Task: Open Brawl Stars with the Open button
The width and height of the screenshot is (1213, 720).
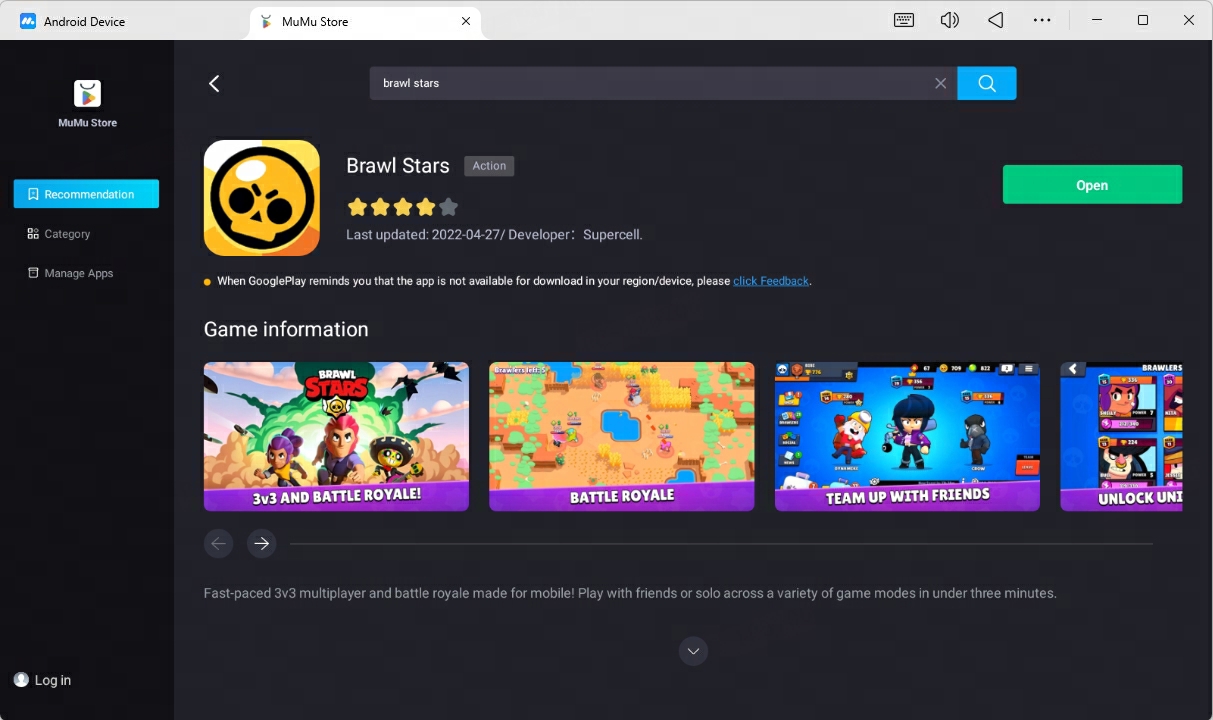Action: [1091, 185]
